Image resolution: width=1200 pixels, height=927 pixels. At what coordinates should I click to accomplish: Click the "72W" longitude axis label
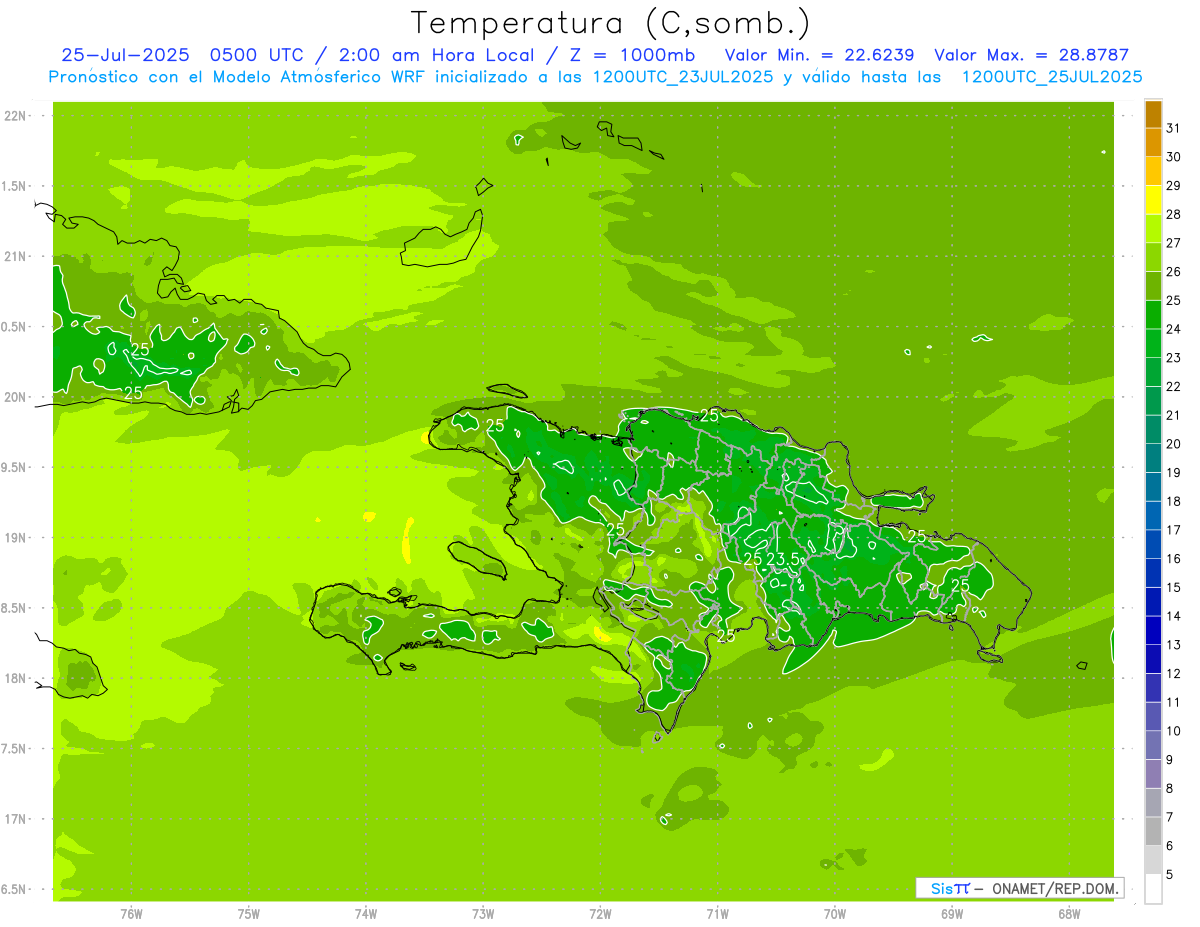(600, 913)
